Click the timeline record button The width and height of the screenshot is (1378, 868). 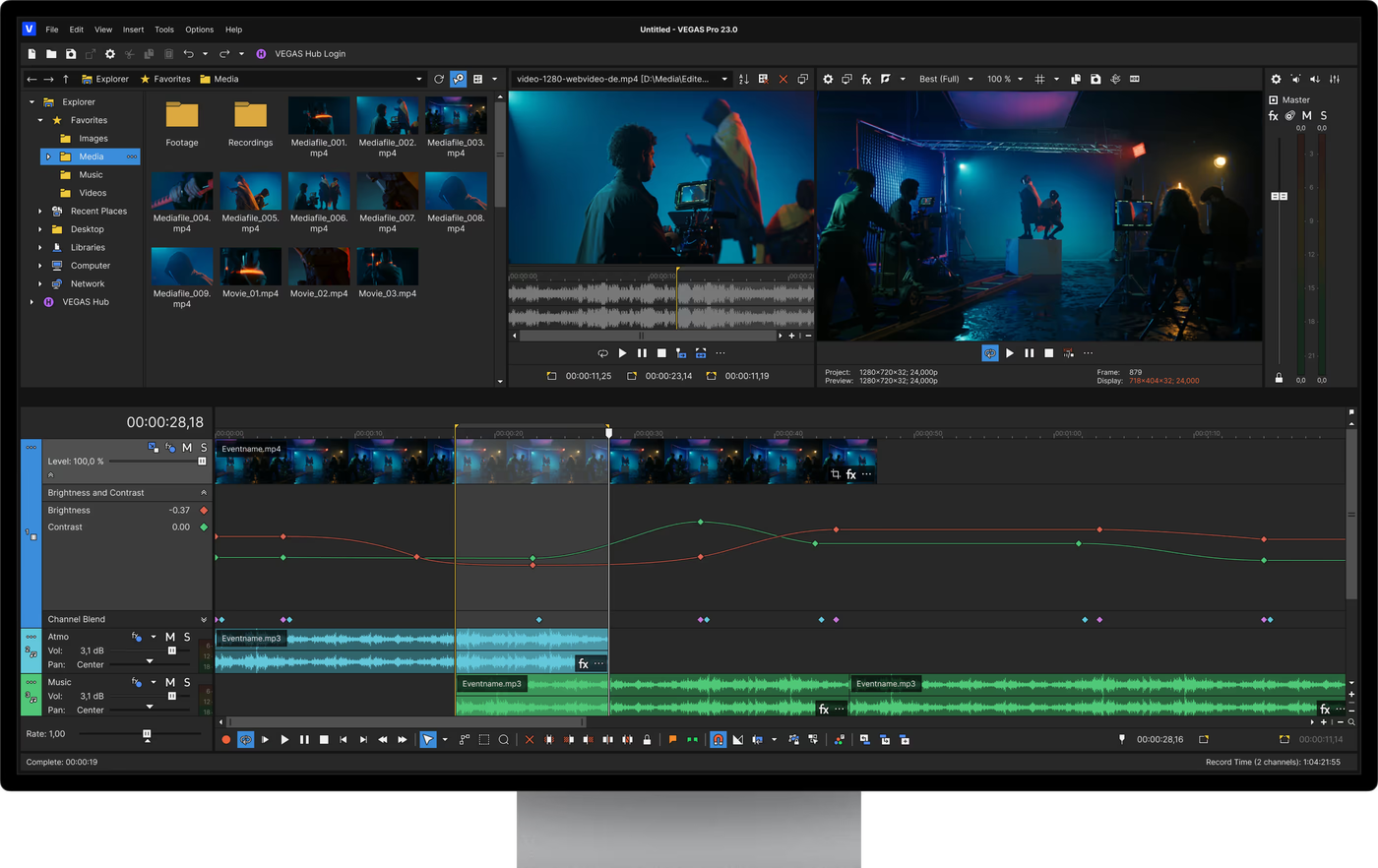[x=226, y=739]
